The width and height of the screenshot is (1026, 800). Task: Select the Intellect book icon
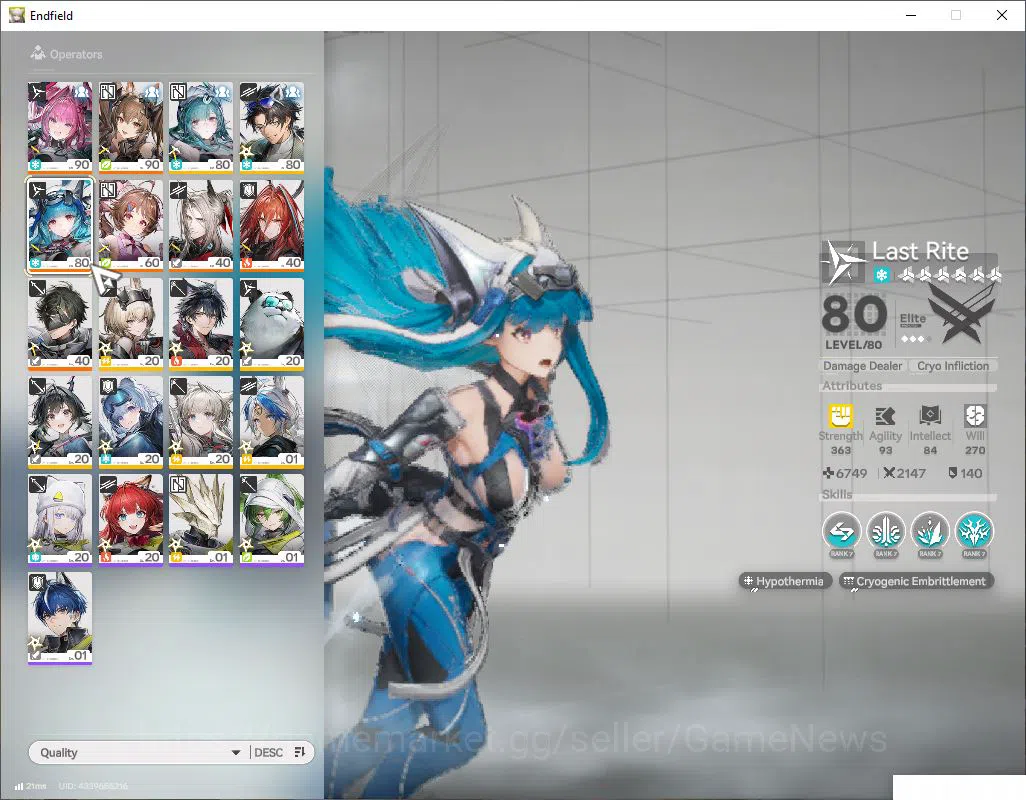[x=930, y=416]
